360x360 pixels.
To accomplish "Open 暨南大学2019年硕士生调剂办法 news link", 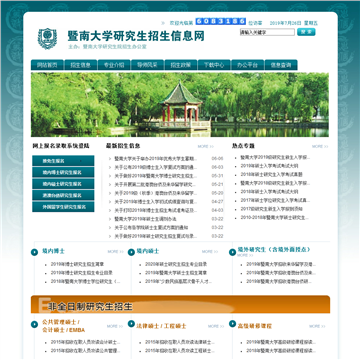I will (145, 219).
